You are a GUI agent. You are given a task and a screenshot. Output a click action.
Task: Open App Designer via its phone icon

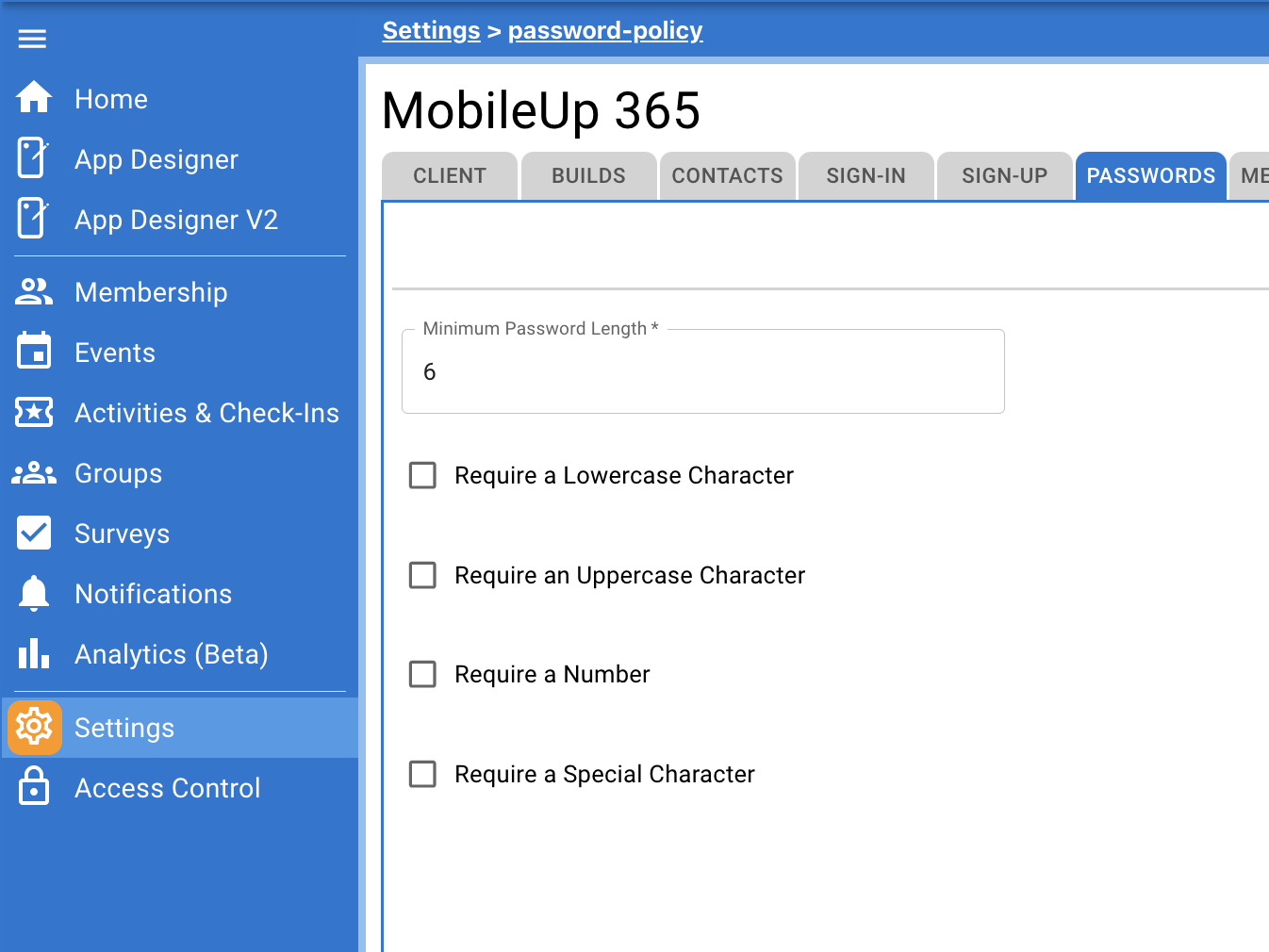(x=33, y=158)
